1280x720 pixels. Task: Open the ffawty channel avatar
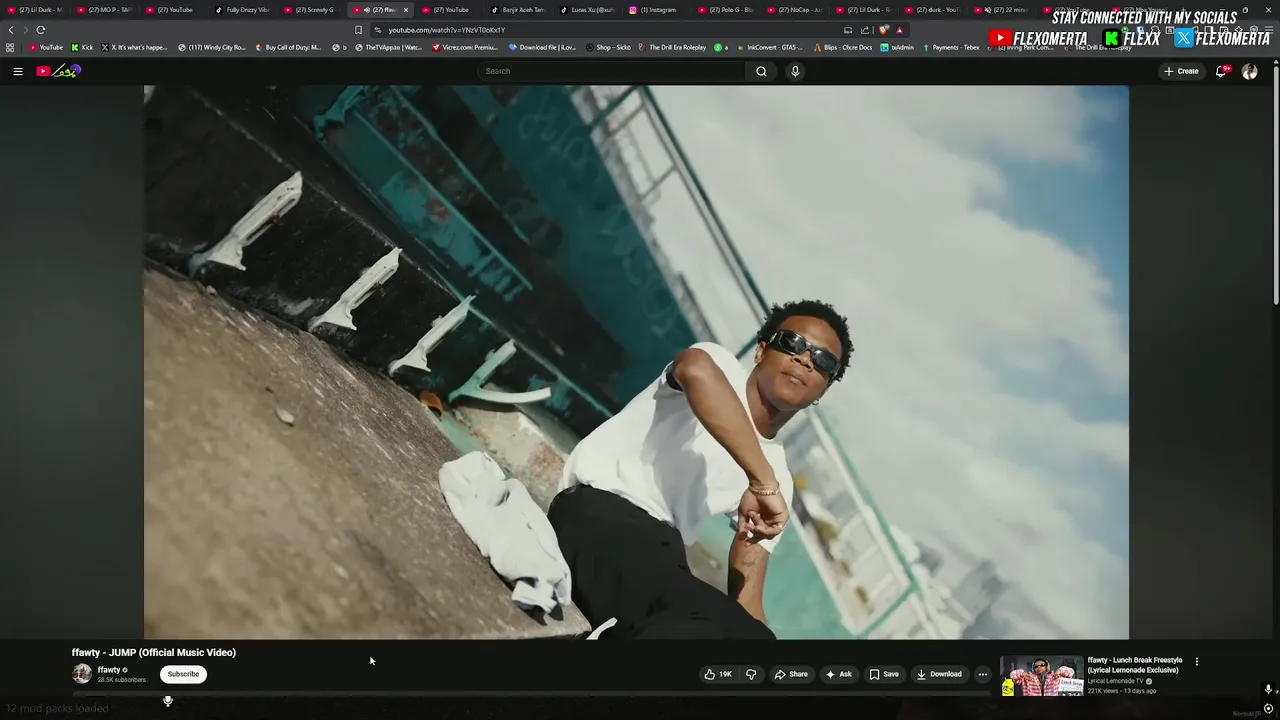coord(82,674)
